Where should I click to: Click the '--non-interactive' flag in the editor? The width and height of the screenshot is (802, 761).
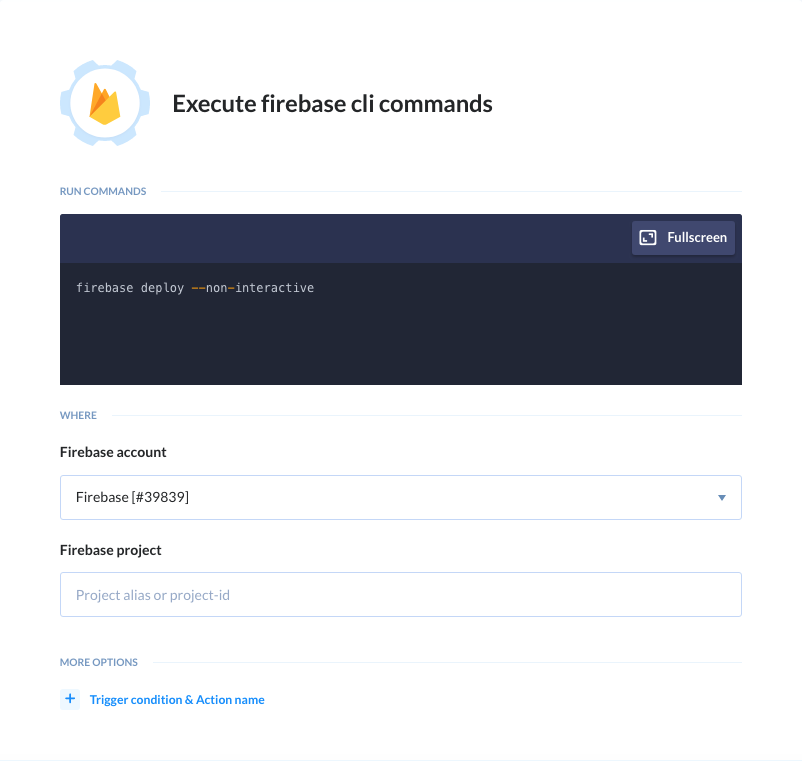tap(253, 288)
